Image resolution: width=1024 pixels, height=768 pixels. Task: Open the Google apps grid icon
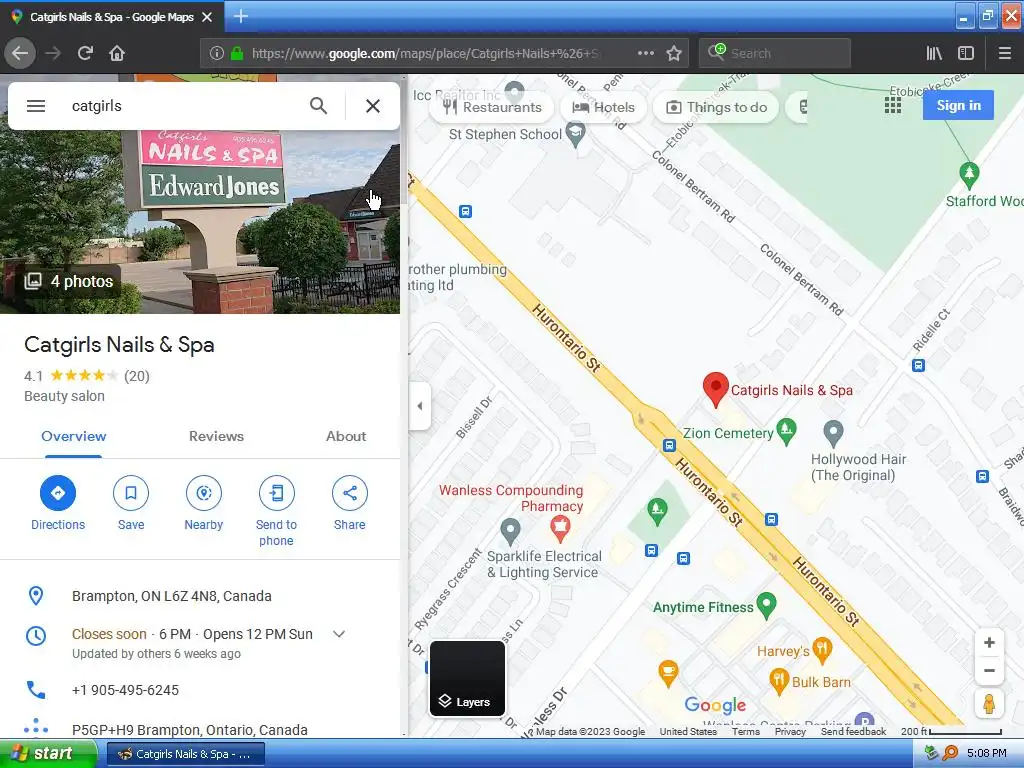coord(893,105)
